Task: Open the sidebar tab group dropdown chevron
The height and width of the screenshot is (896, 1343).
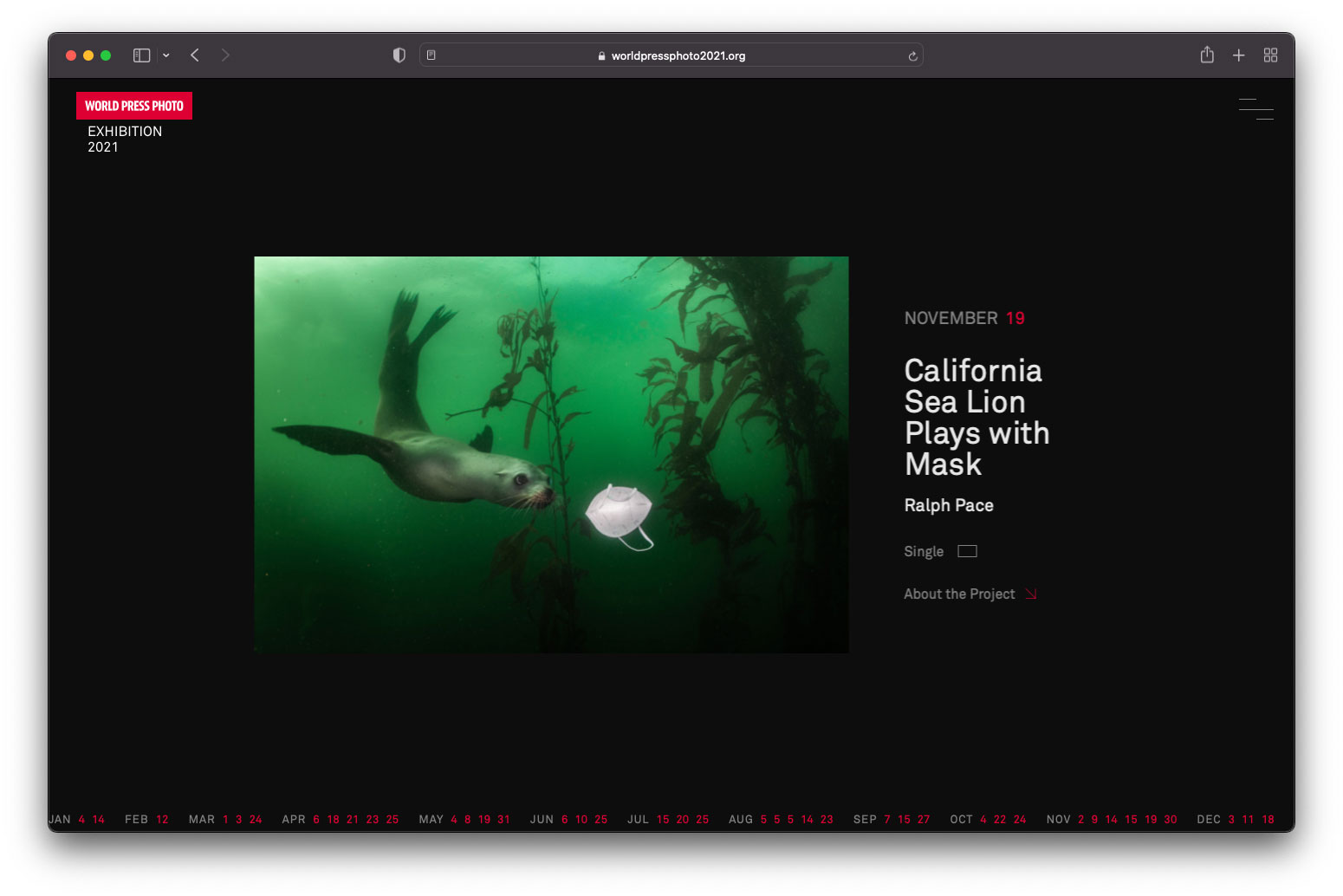Action: (165, 55)
